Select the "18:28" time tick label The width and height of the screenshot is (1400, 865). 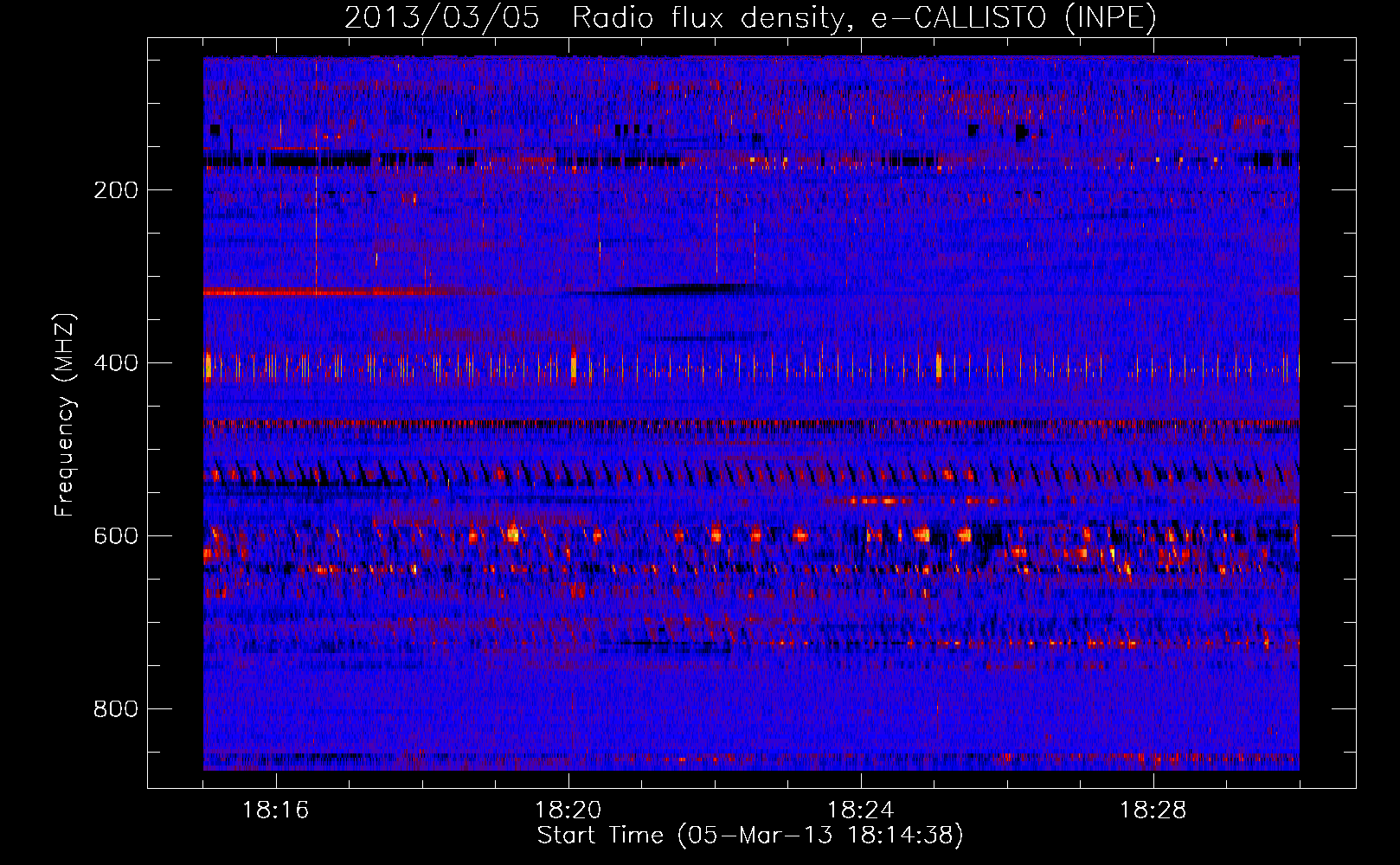tap(1153, 811)
